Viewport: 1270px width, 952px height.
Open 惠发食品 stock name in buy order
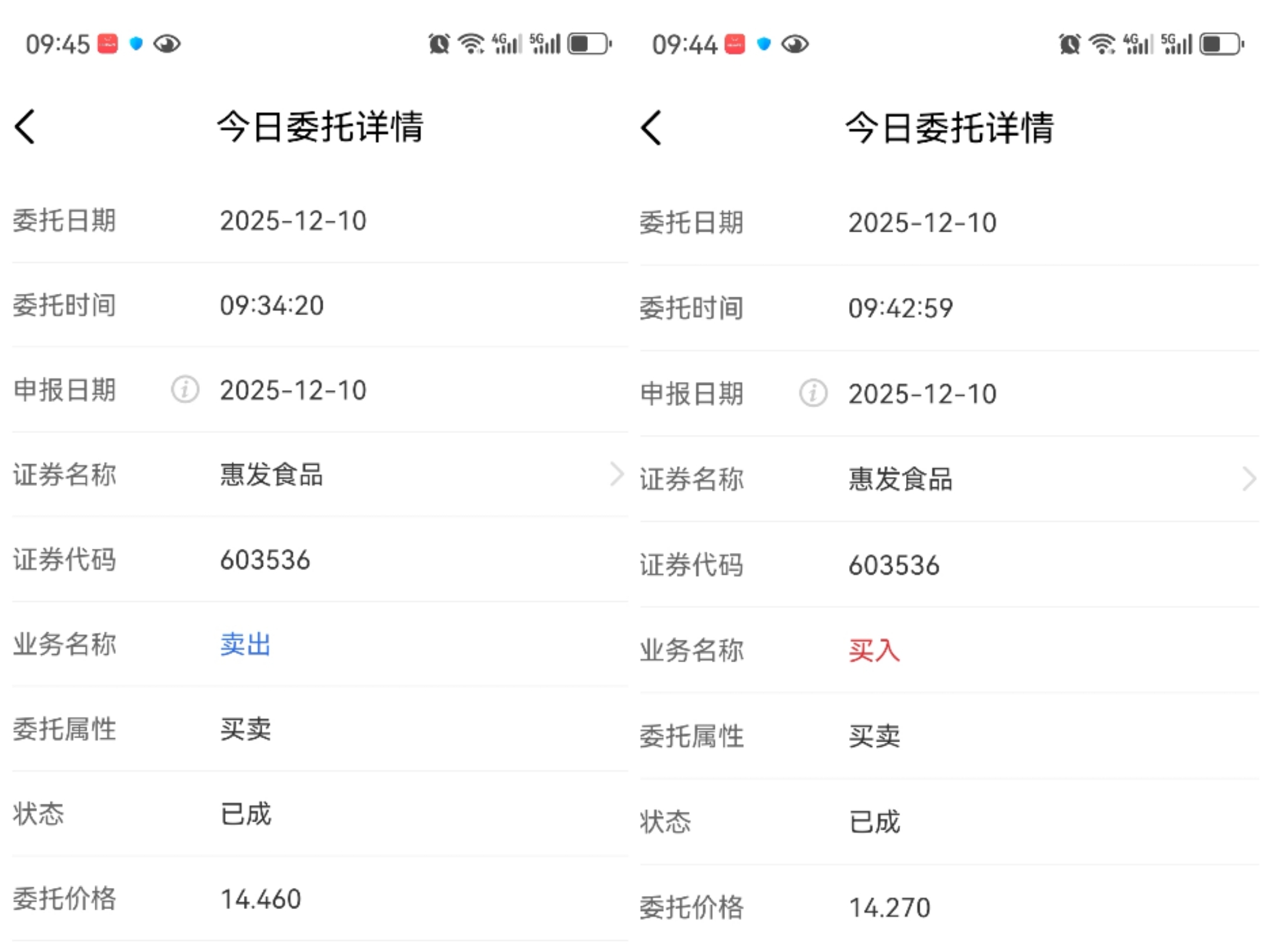pos(900,478)
